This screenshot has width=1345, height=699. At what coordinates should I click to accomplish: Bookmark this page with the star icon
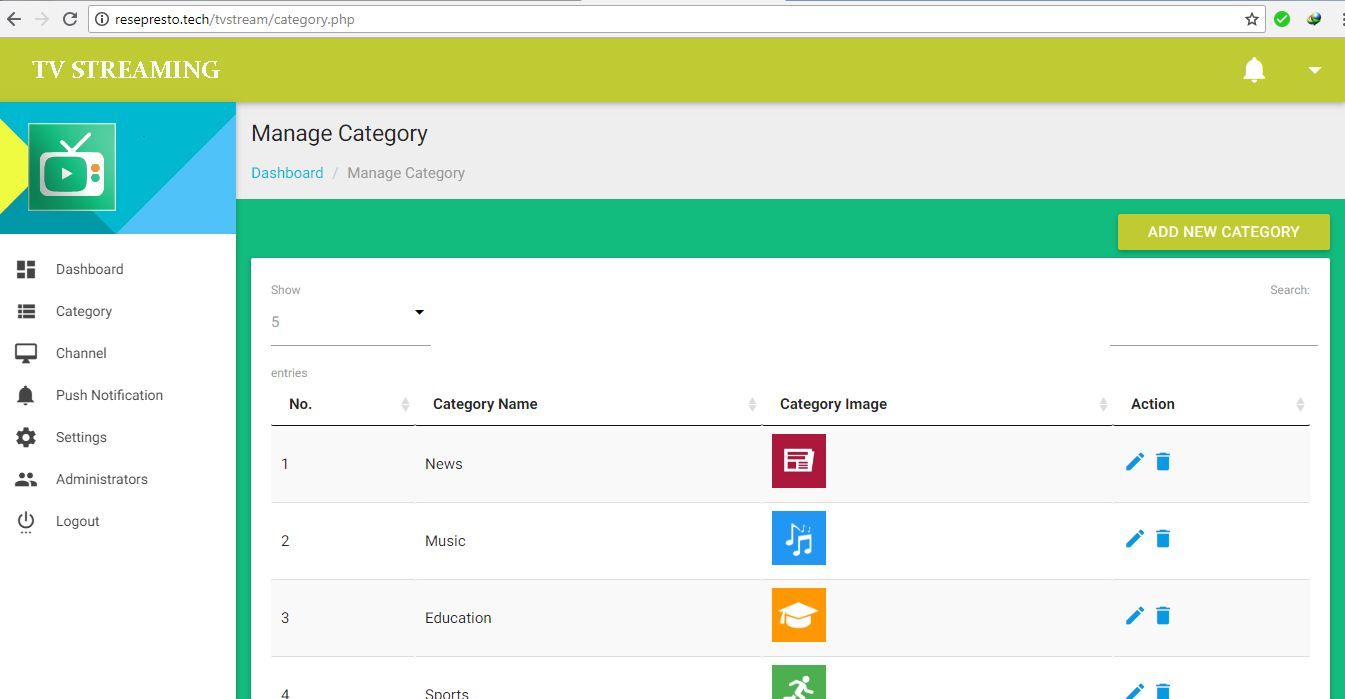pos(1252,19)
